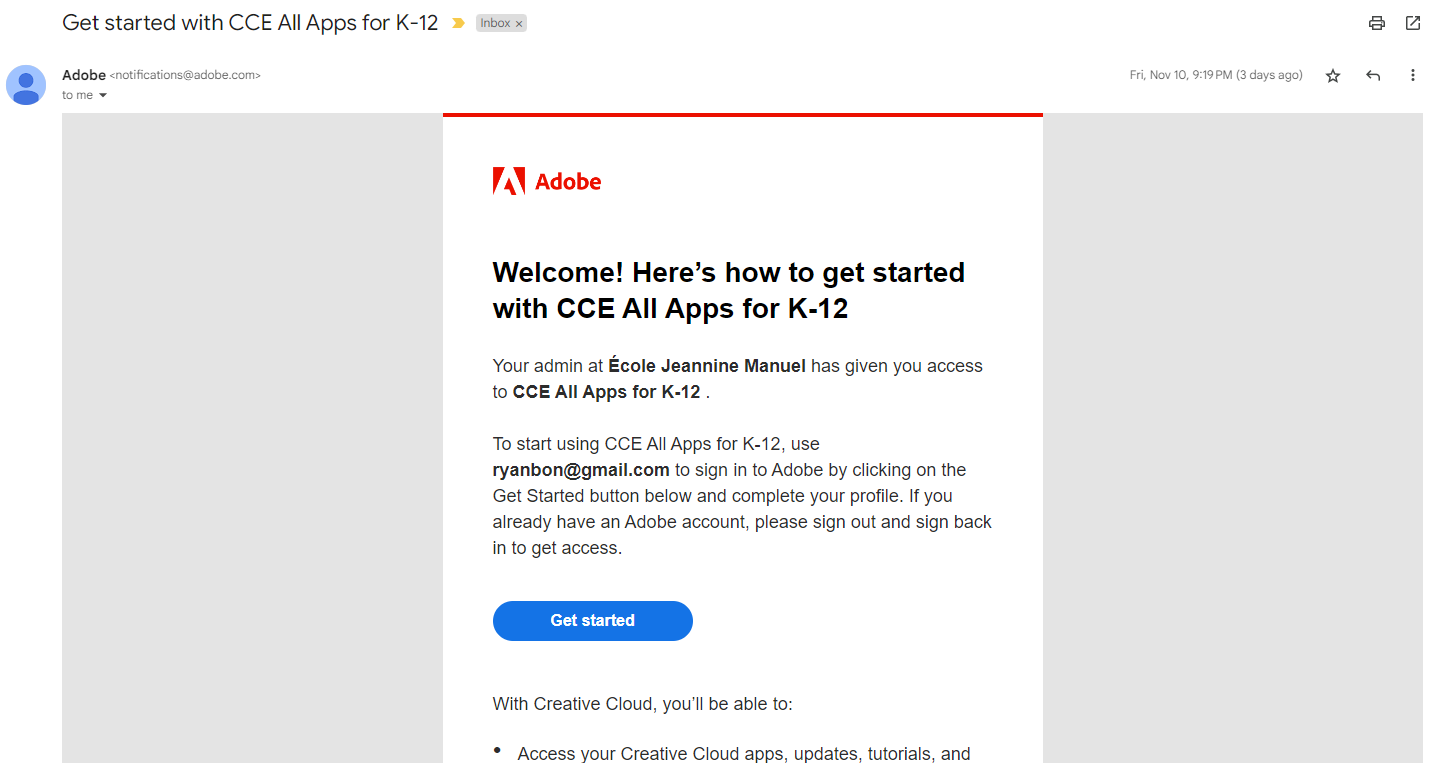1438x763 pixels.
Task: Click the email subject line title
Action: tap(250, 23)
